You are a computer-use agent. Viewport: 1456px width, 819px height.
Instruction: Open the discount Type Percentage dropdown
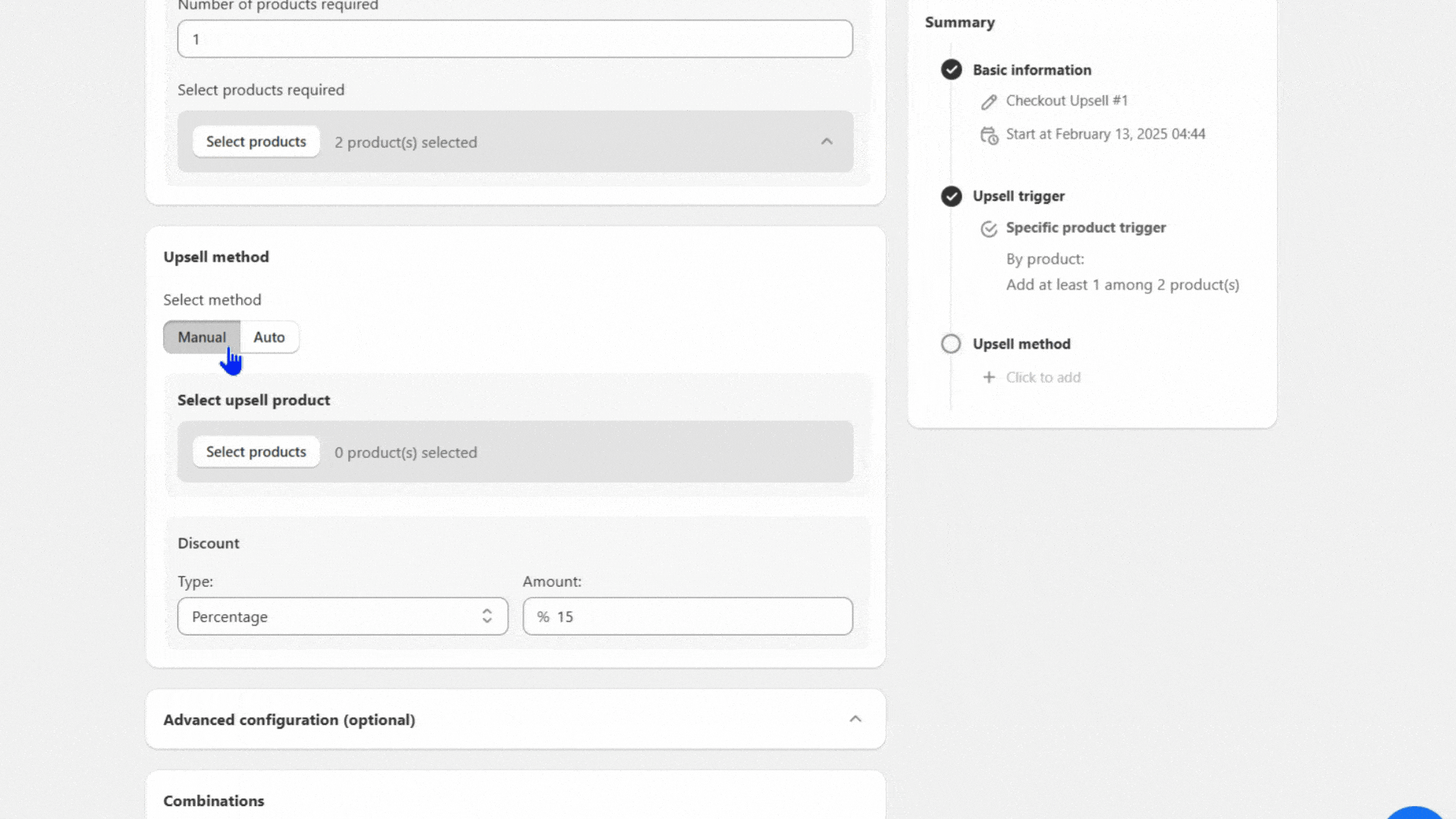point(342,617)
